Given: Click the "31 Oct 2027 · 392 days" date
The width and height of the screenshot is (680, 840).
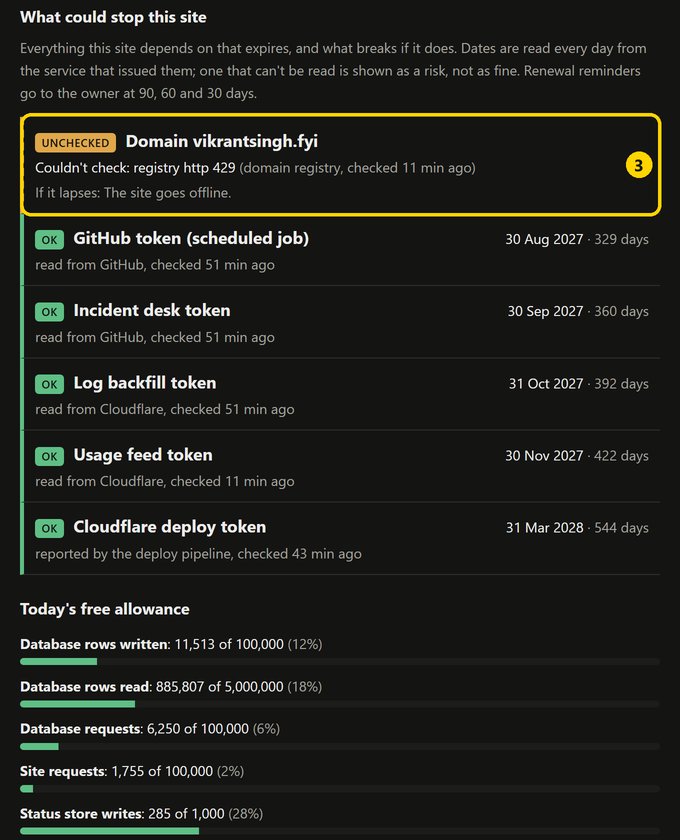Looking at the screenshot, I should click(578, 384).
